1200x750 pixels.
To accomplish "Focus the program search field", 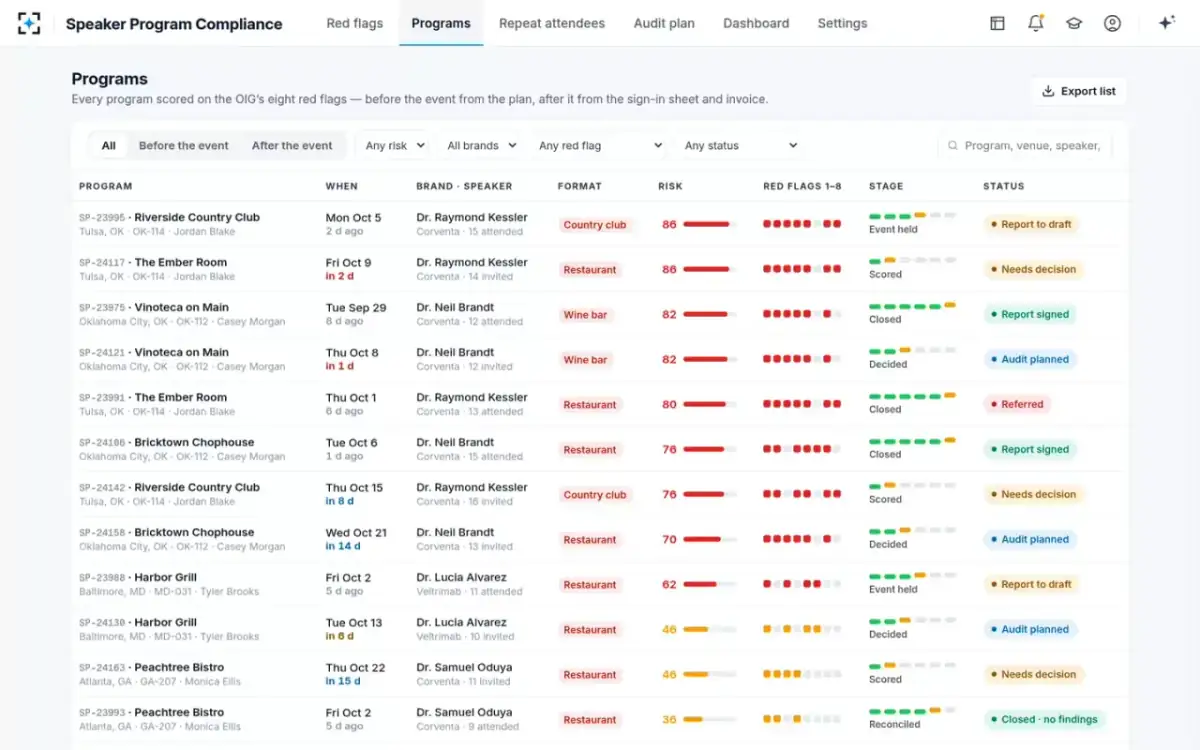I will pyautogui.click(x=1025, y=146).
